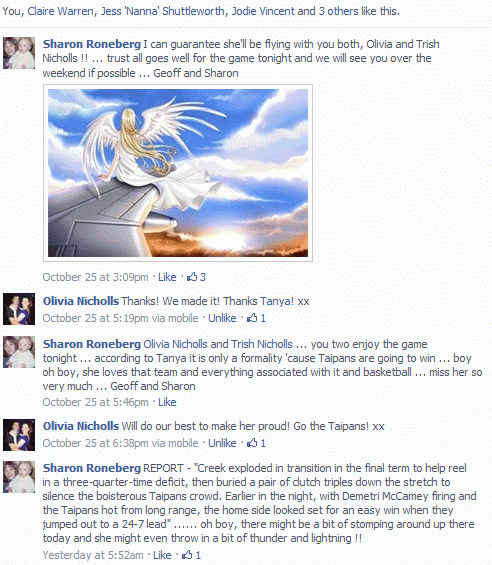This screenshot has width=492, height=565.
Task: Open Claire Warren's profile link
Action: pyautogui.click(x=61, y=11)
